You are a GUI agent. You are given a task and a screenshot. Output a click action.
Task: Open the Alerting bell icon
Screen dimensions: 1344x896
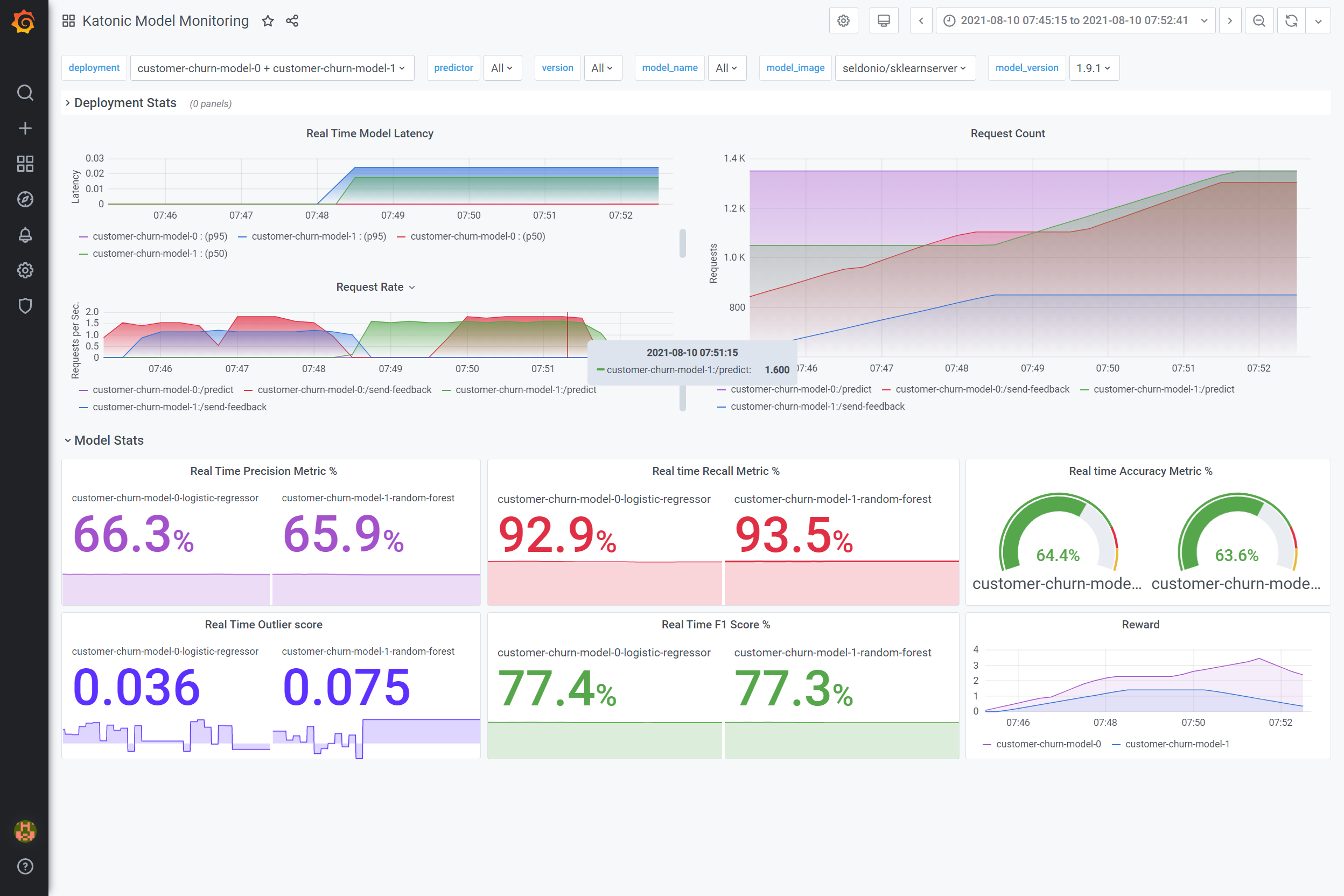point(25,235)
